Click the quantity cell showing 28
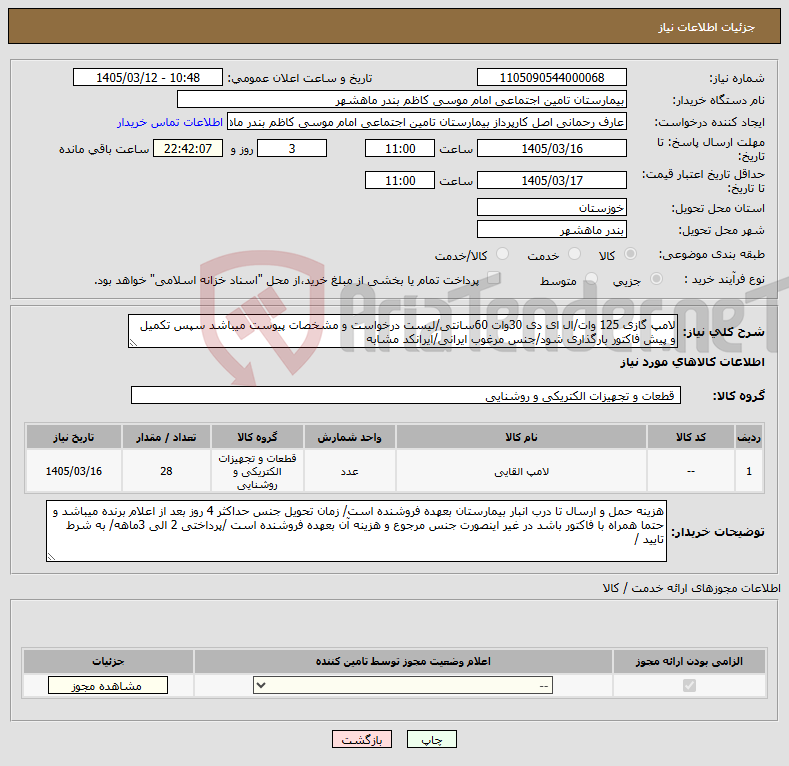The height and width of the screenshot is (766, 789). pyautogui.click(x=166, y=471)
